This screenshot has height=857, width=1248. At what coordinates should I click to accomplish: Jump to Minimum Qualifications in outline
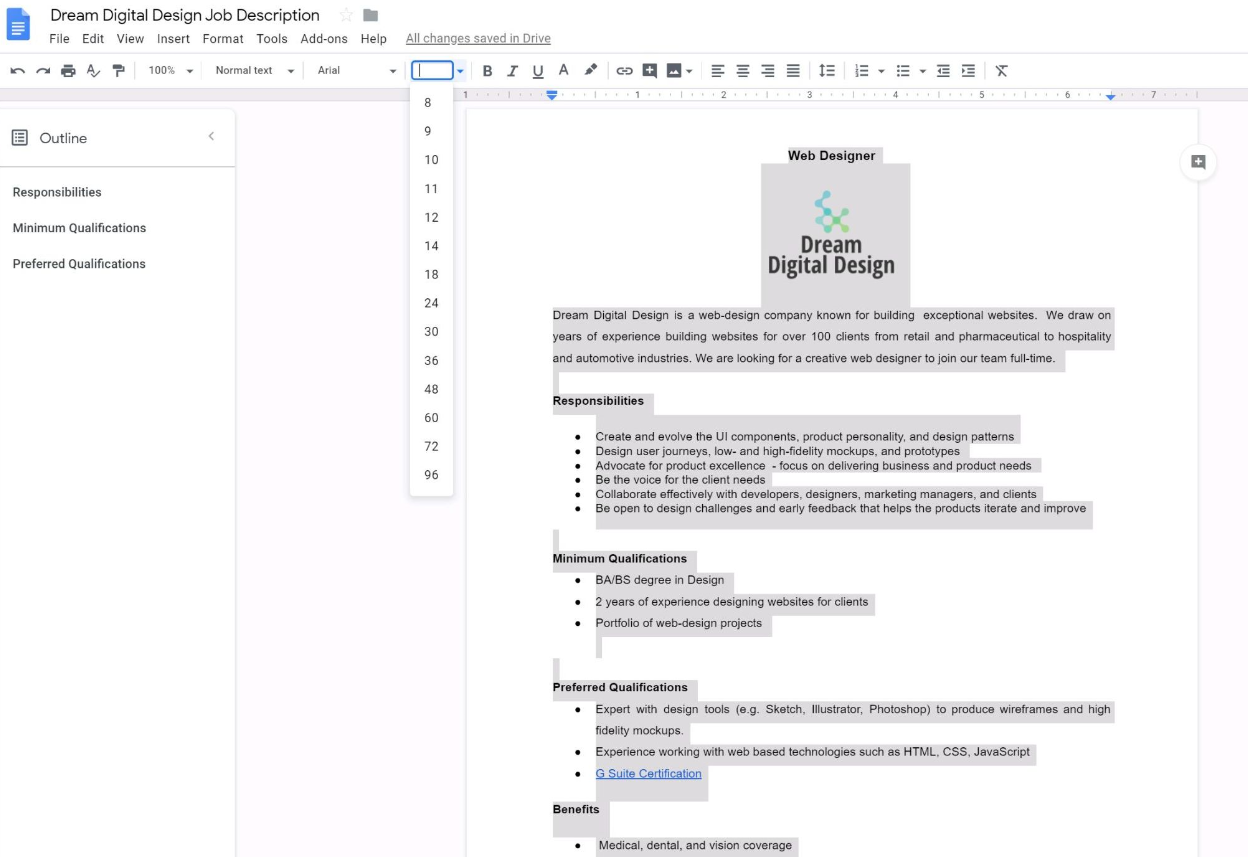[79, 228]
